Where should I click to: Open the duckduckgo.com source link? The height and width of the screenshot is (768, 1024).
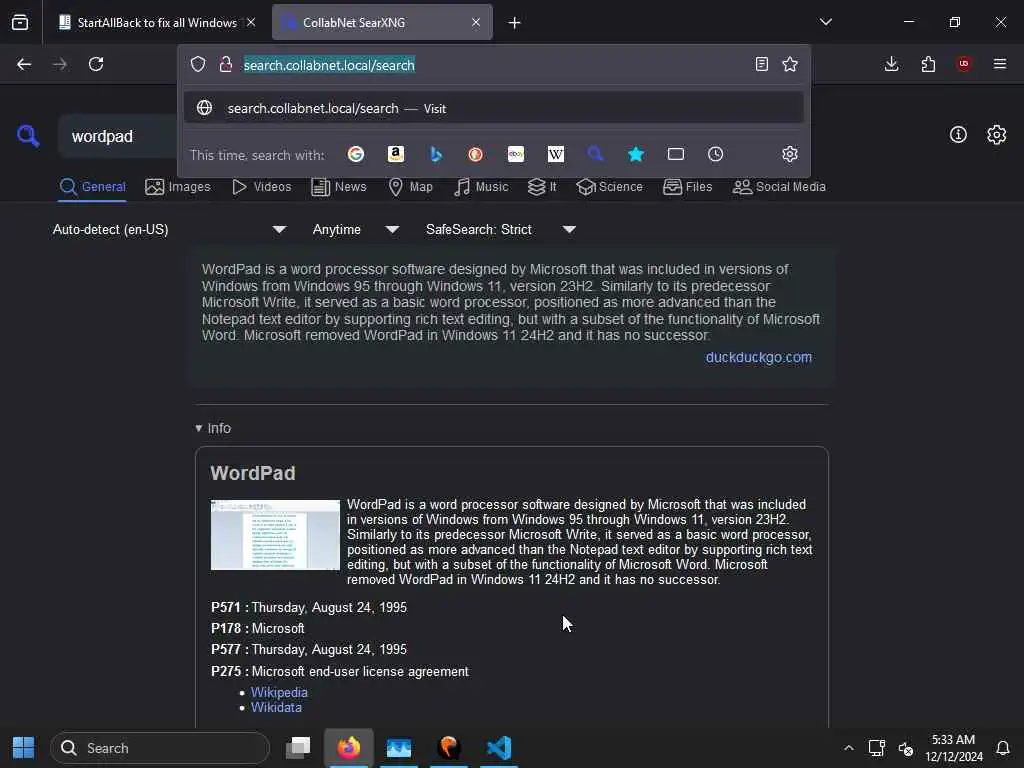759,357
